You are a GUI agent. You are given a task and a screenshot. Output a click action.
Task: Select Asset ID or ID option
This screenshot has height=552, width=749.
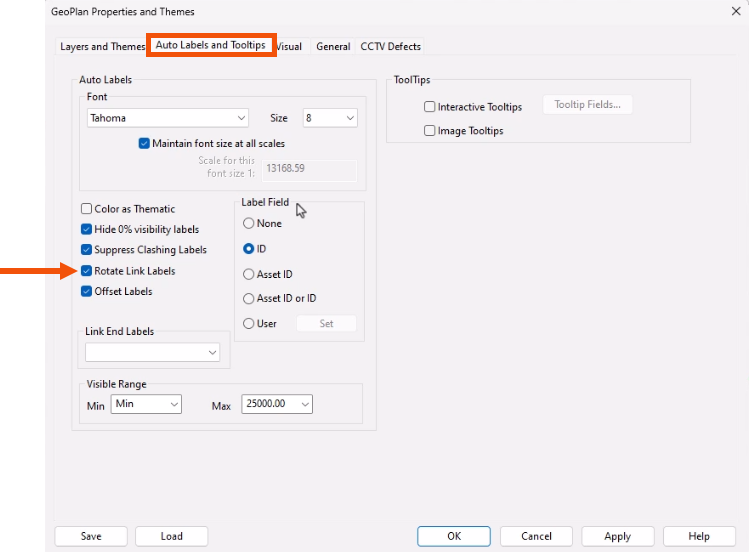[x=248, y=298]
